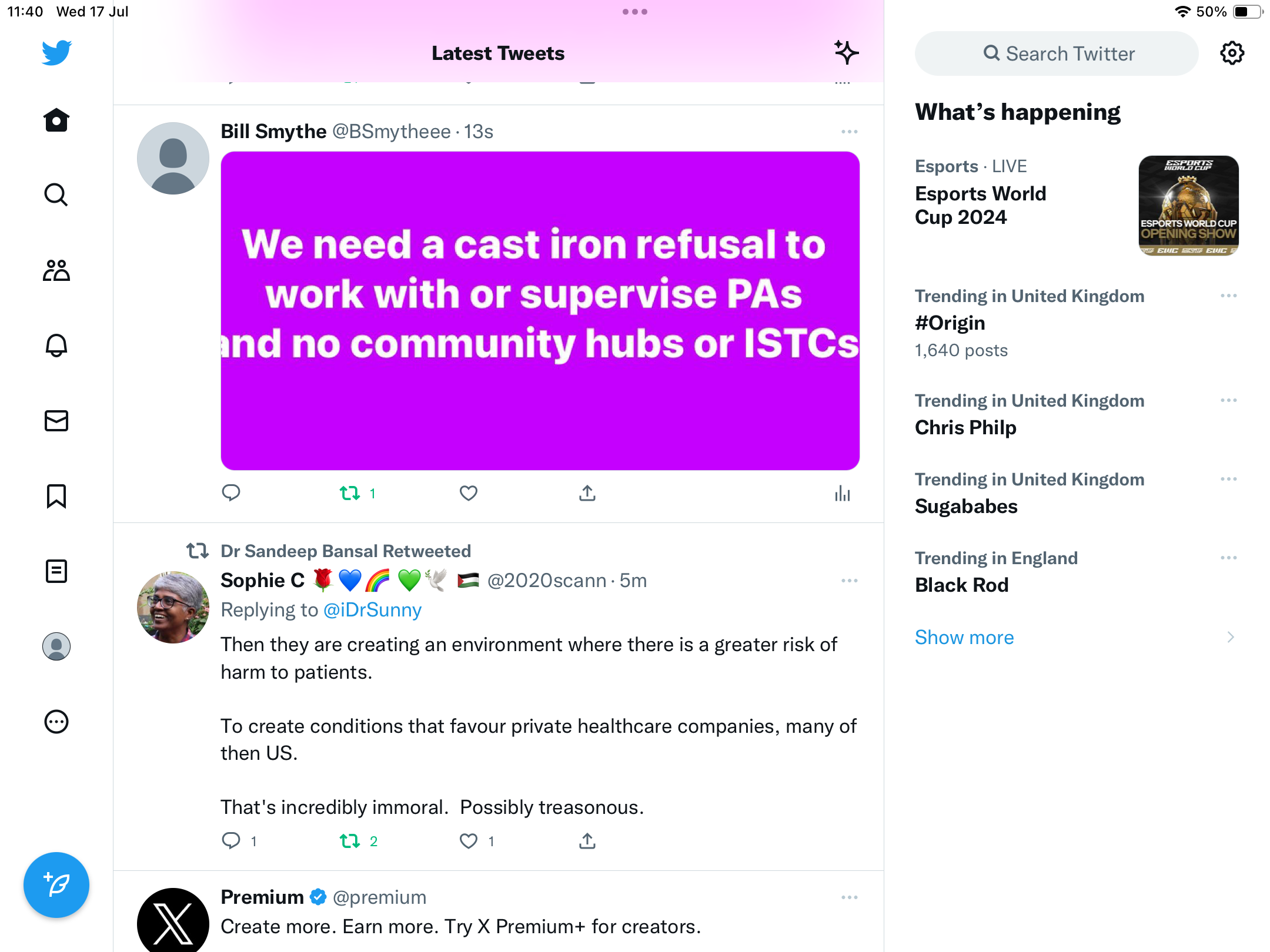1270x952 pixels.
Task: Open more options on Bill Smythe's tweet
Action: pos(849,132)
